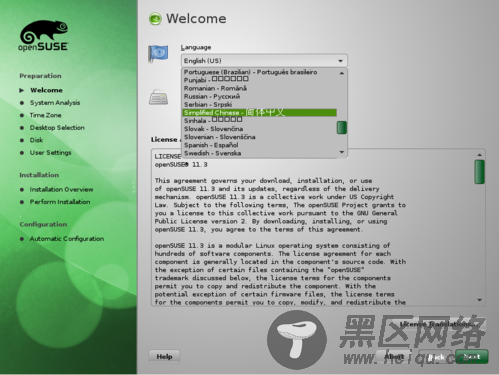Click license text scroll up arrow
Image resolution: width=499 pixels, height=375 pixels.
coord(479,155)
